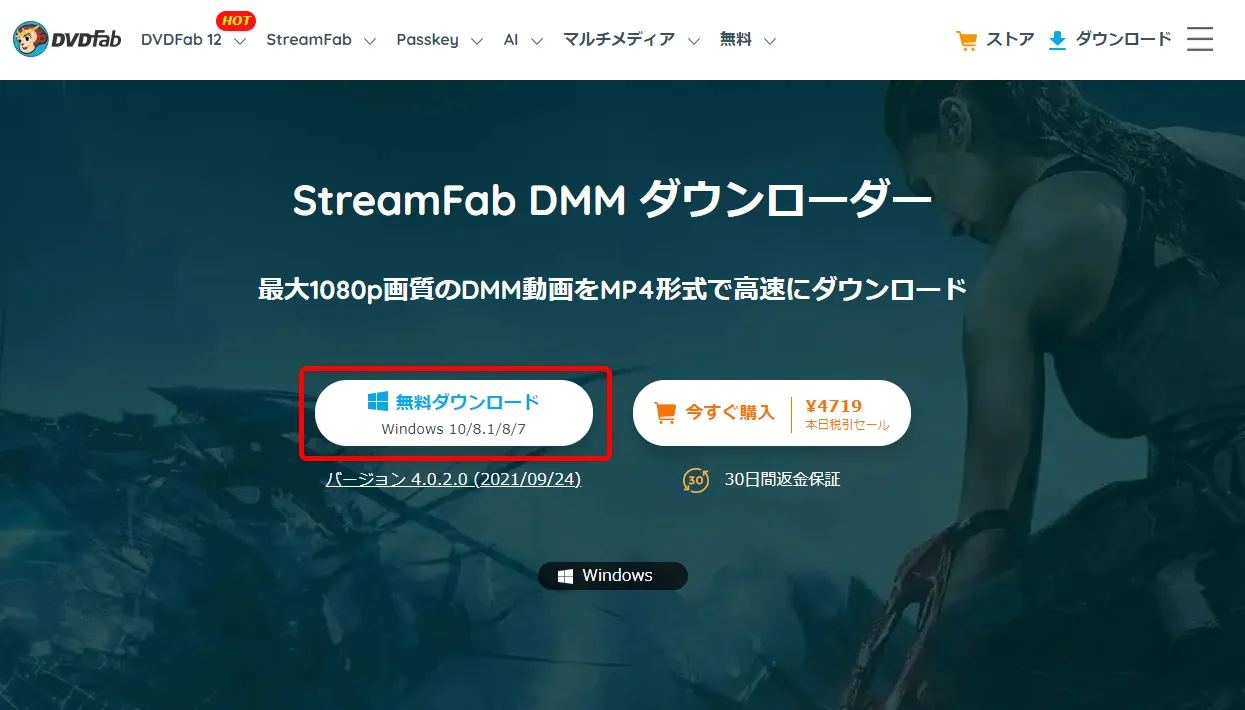This screenshot has height=710, width=1245.
Task: Select the Windows platform pill
Action: [613, 576]
